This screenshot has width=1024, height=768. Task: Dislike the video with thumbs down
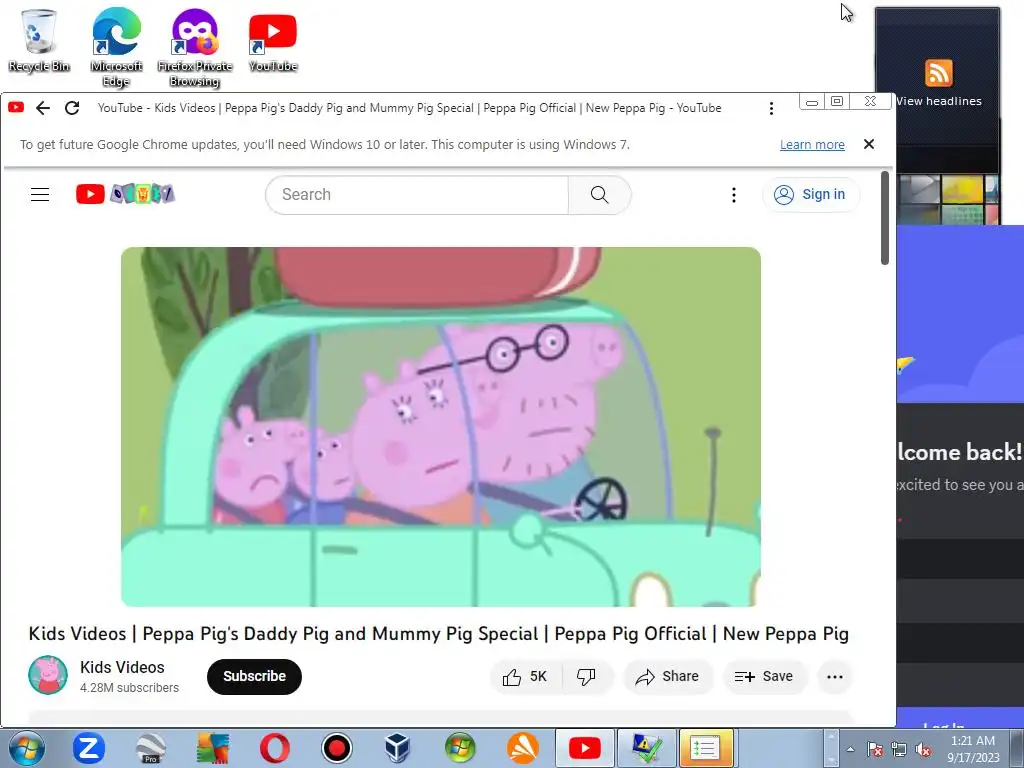pyautogui.click(x=586, y=677)
